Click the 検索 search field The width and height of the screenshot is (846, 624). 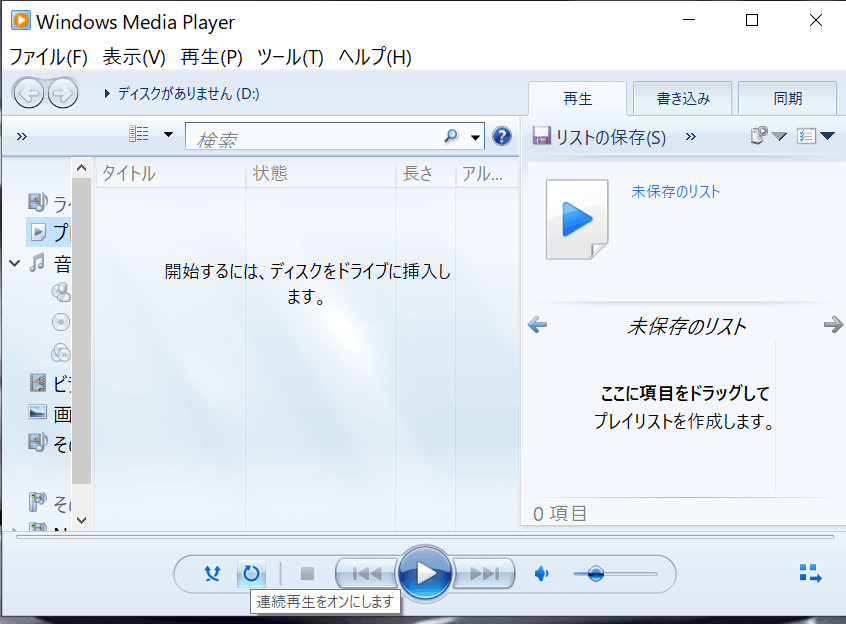coord(315,136)
